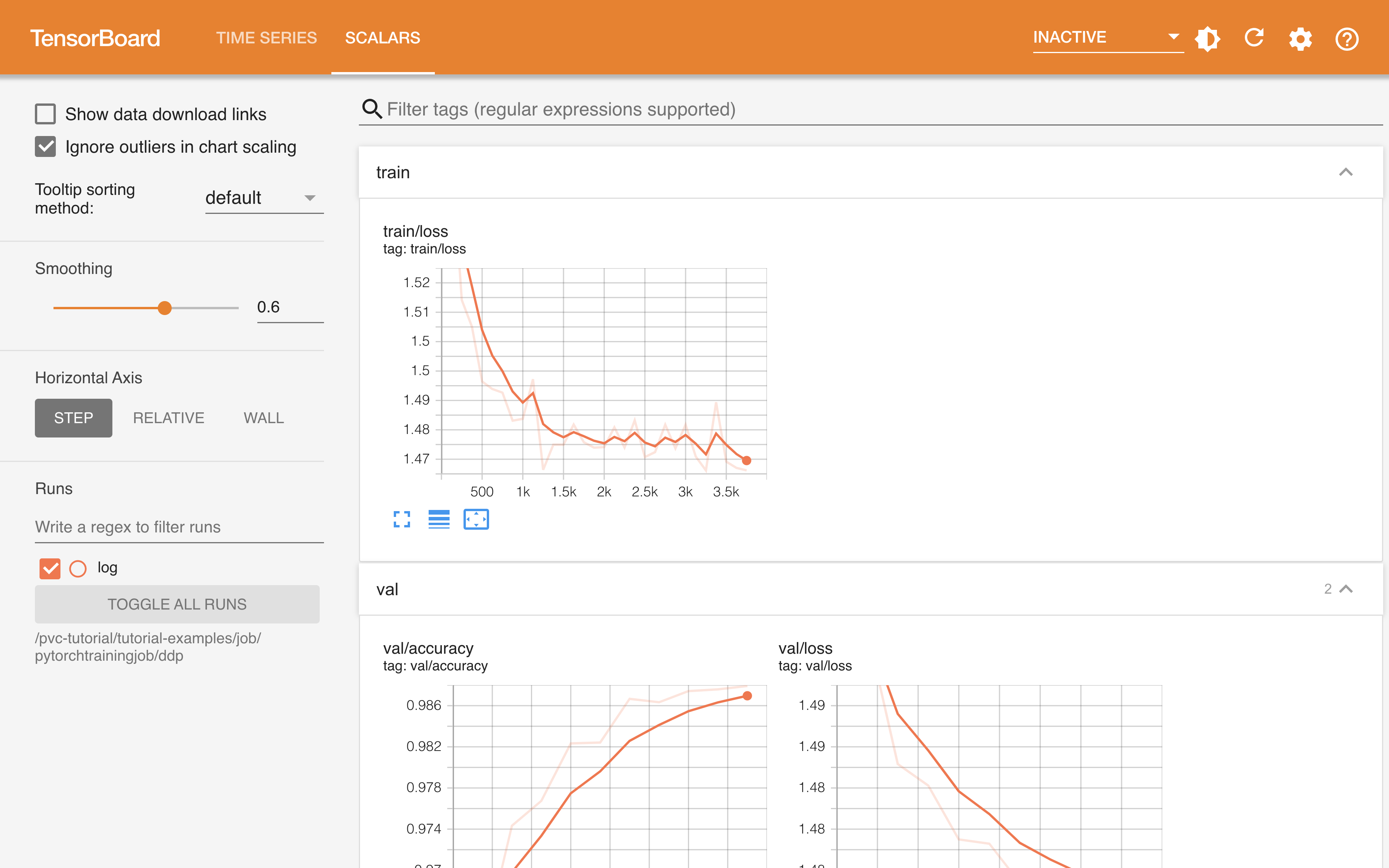Open the INACTIVE plugins dropdown
Viewport: 1389px width, 868px height.
point(1108,38)
